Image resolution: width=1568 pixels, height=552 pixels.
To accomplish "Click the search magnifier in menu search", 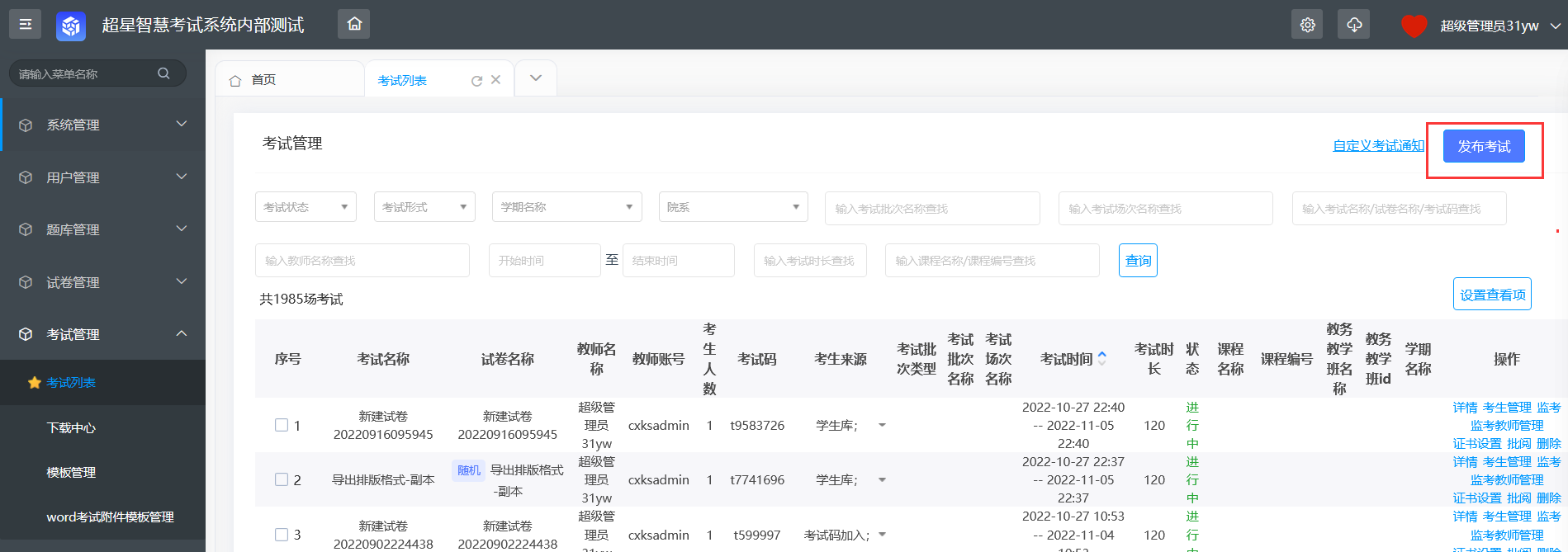I will pyautogui.click(x=163, y=73).
